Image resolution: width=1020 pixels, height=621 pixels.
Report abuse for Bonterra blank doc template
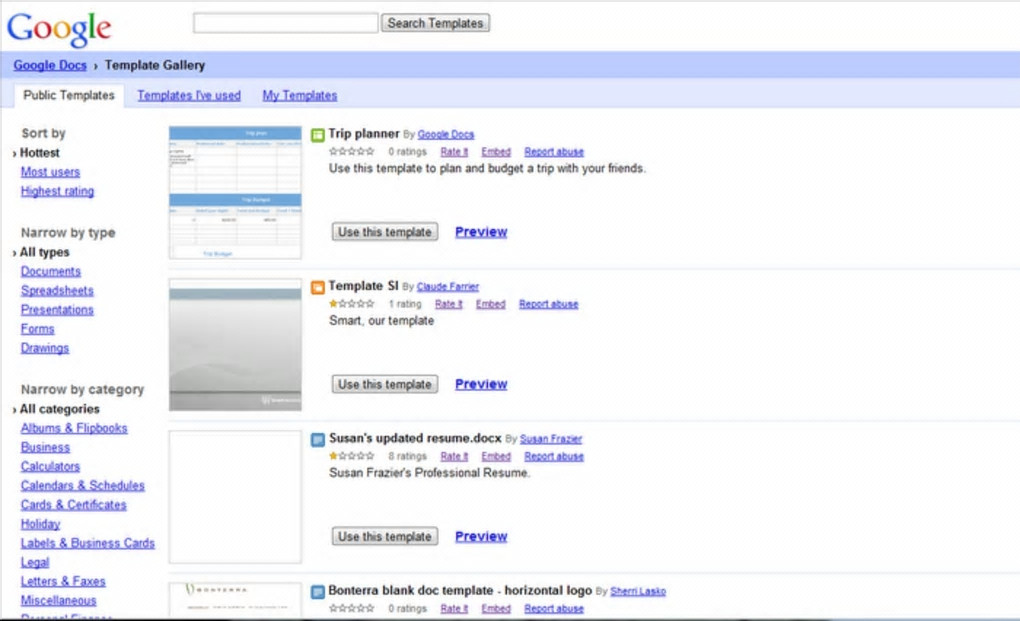554,608
